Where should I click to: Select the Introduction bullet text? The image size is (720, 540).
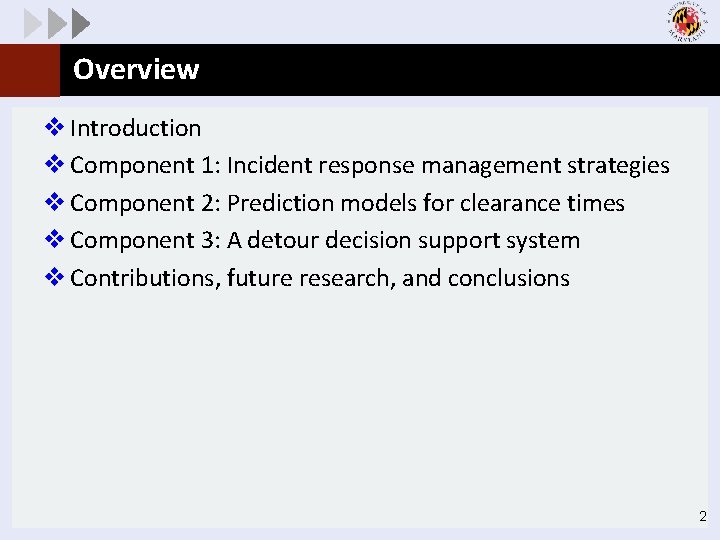(x=135, y=128)
